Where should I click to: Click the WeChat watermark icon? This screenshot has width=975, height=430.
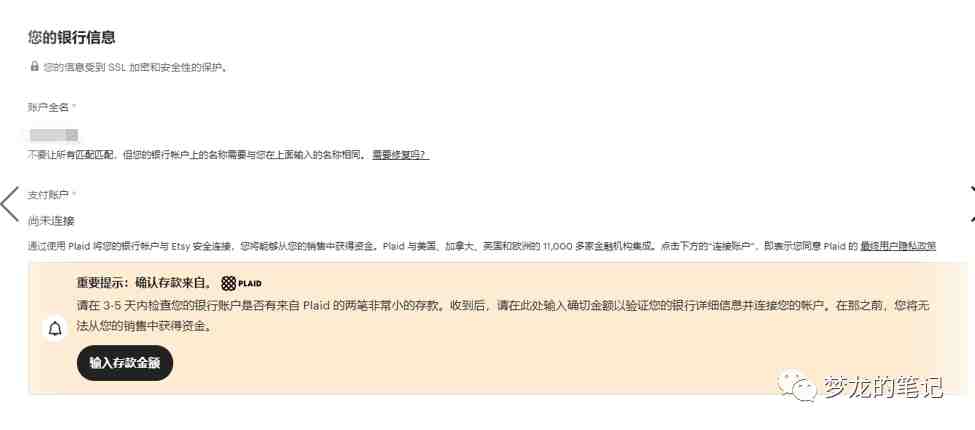pos(797,386)
